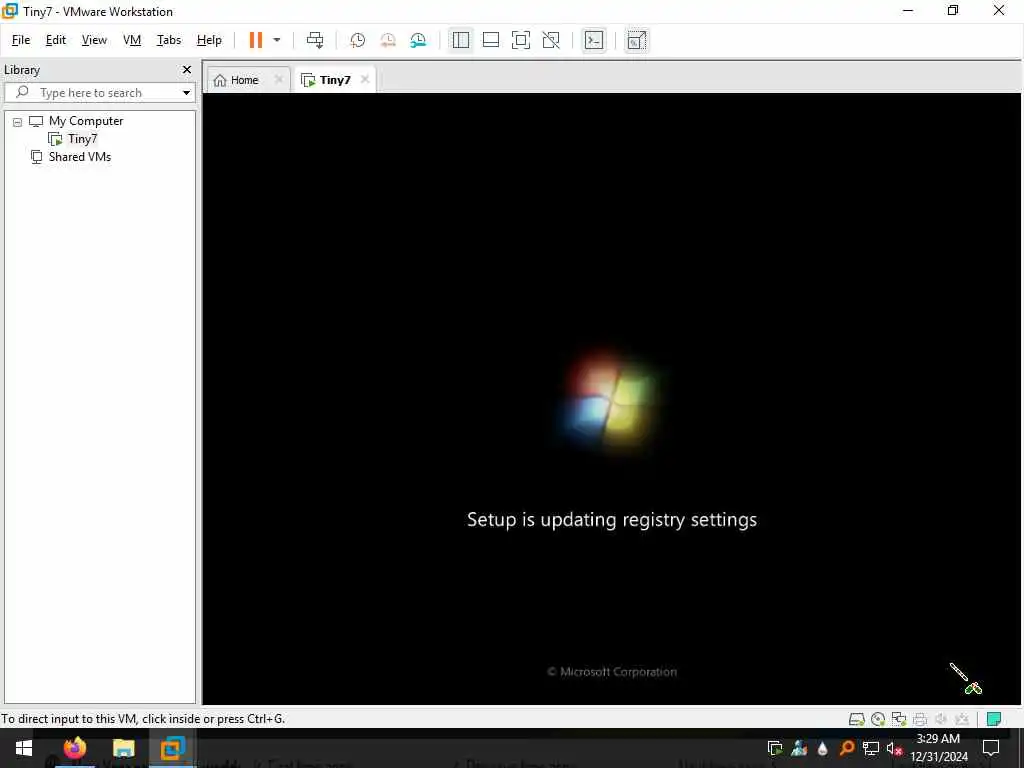Click the Revert to snapshot icon

(388, 40)
